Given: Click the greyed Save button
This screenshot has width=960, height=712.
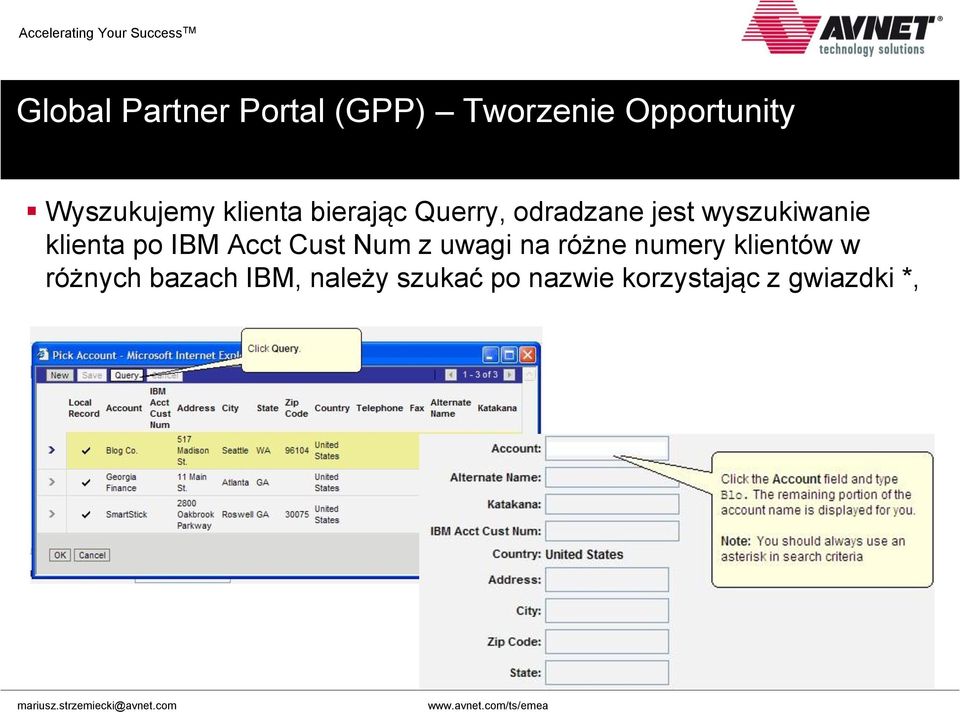Looking at the screenshot, I should 92,375.
